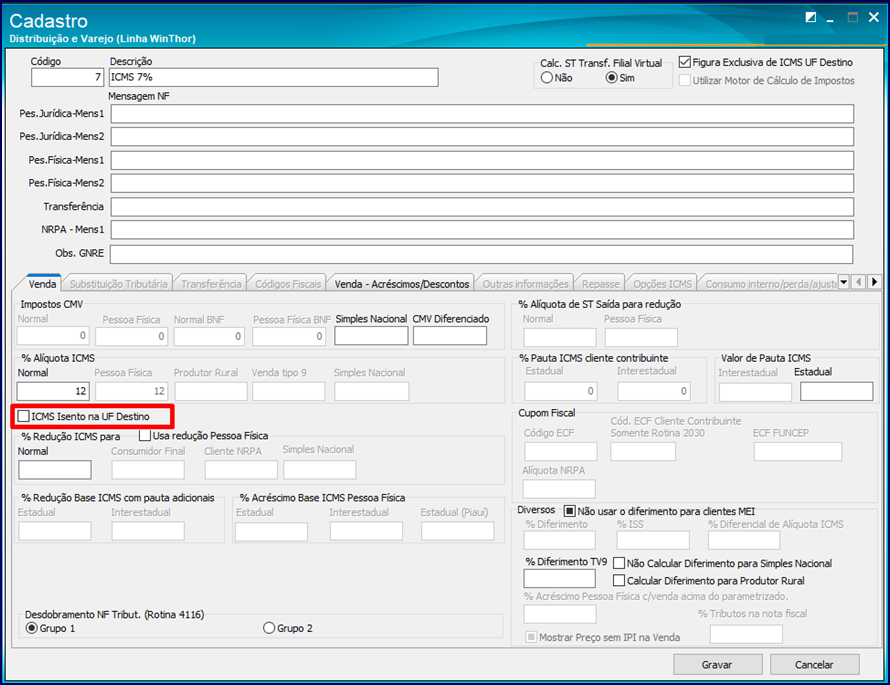890x685 pixels.
Task: Click Estadual field under % Acréscimo Base ICMS
Action: point(271,531)
